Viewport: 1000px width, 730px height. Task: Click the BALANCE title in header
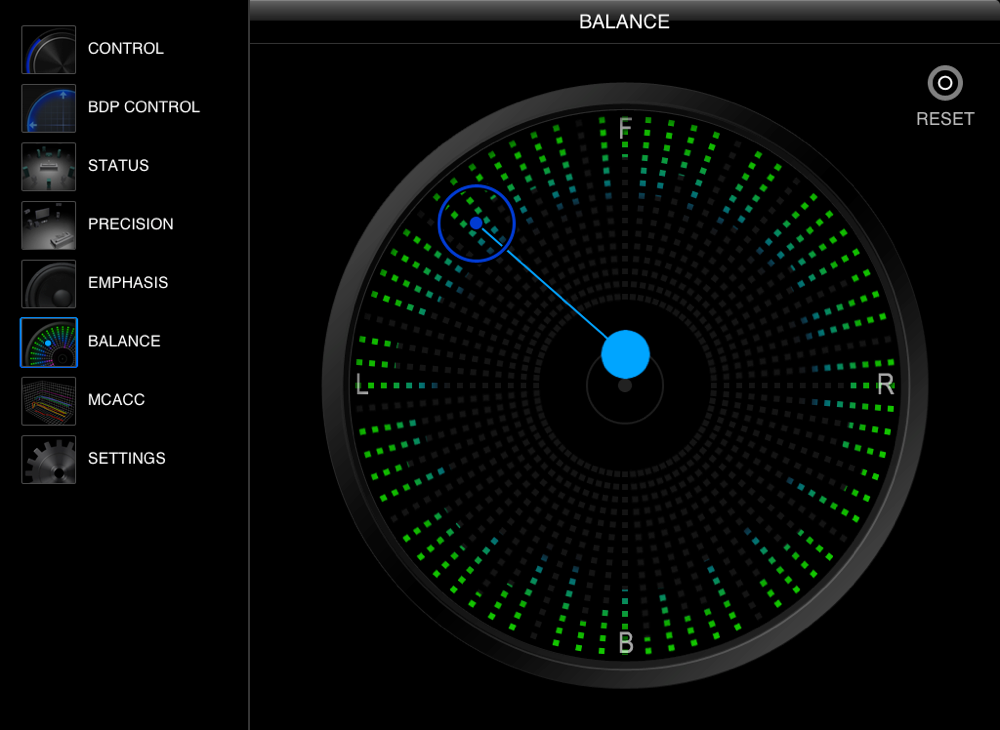point(624,22)
